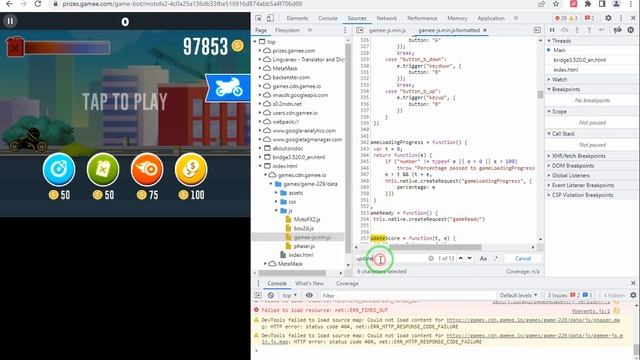The height and width of the screenshot is (360, 640).
Task: Open the console context top dropdown
Action: 289,295
